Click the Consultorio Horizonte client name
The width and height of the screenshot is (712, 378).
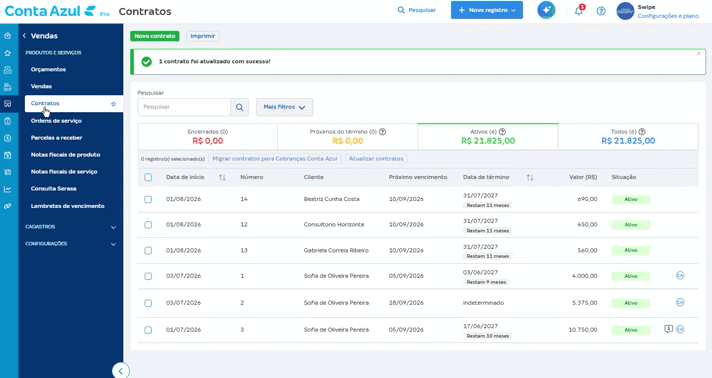[x=334, y=225]
